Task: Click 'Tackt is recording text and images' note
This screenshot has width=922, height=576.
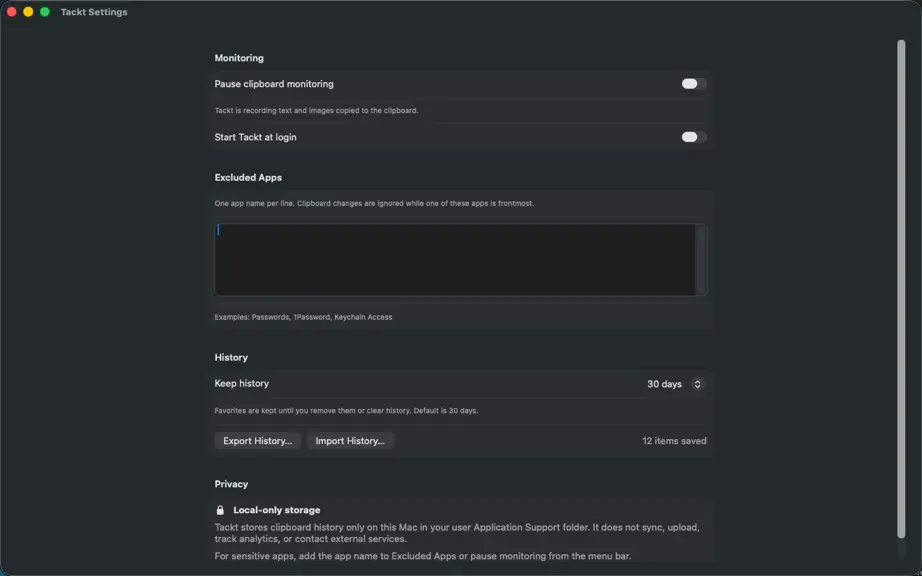Action: point(316,110)
